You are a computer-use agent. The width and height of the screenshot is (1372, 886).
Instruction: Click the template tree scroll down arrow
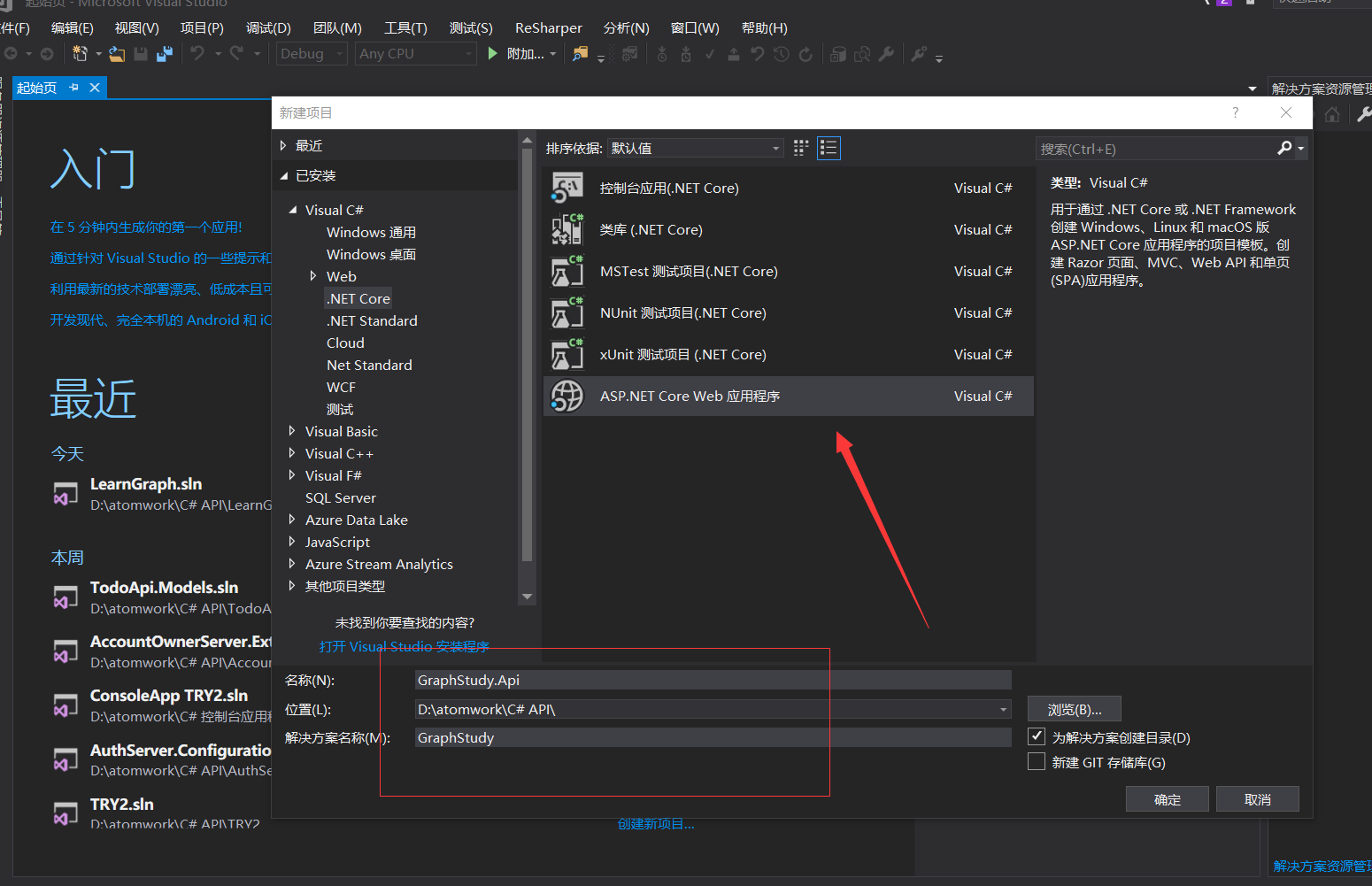point(528,597)
